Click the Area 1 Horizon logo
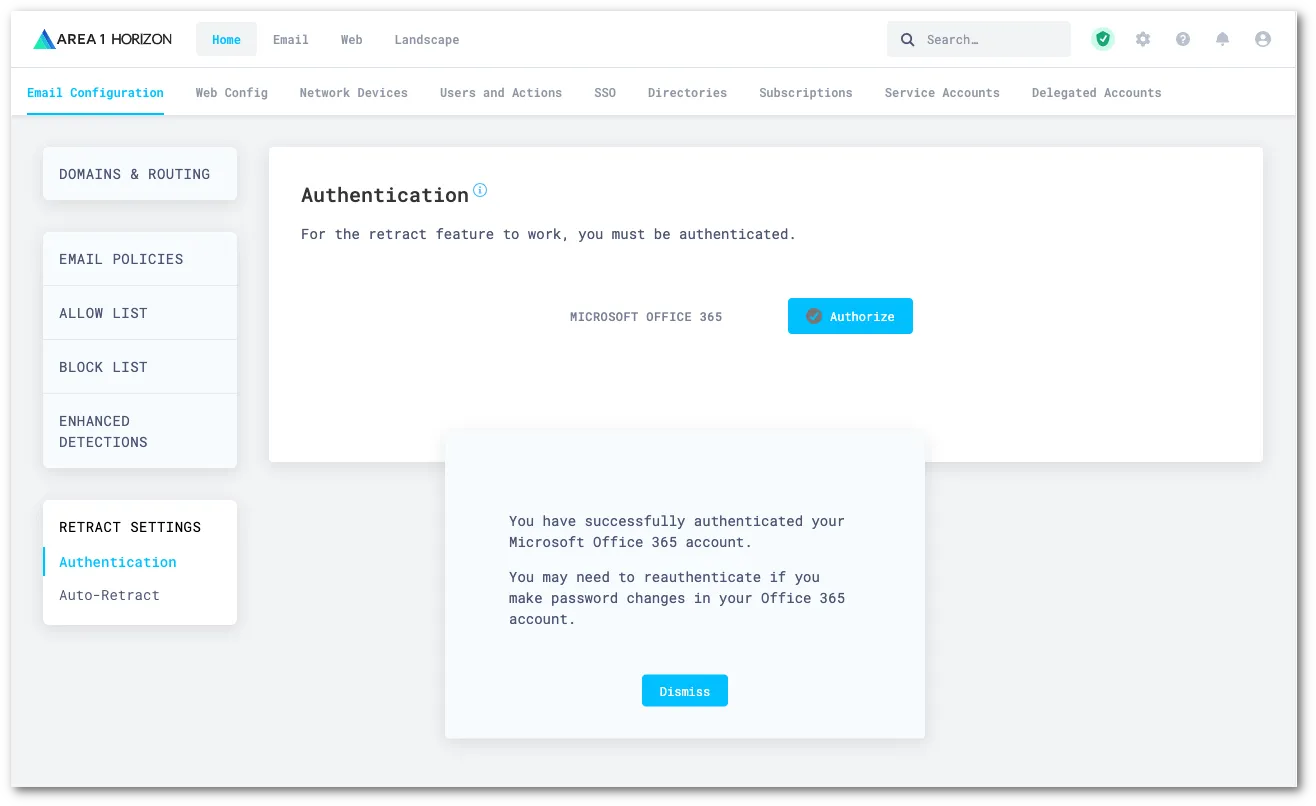The height and width of the screenshot is (806, 1316). pos(102,39)
